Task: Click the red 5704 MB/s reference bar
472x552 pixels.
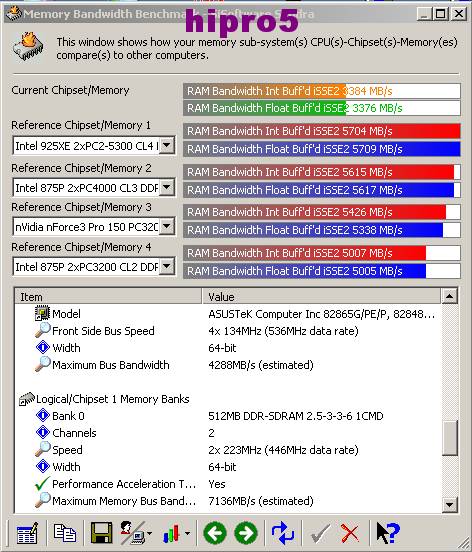Action: [322, 131]
